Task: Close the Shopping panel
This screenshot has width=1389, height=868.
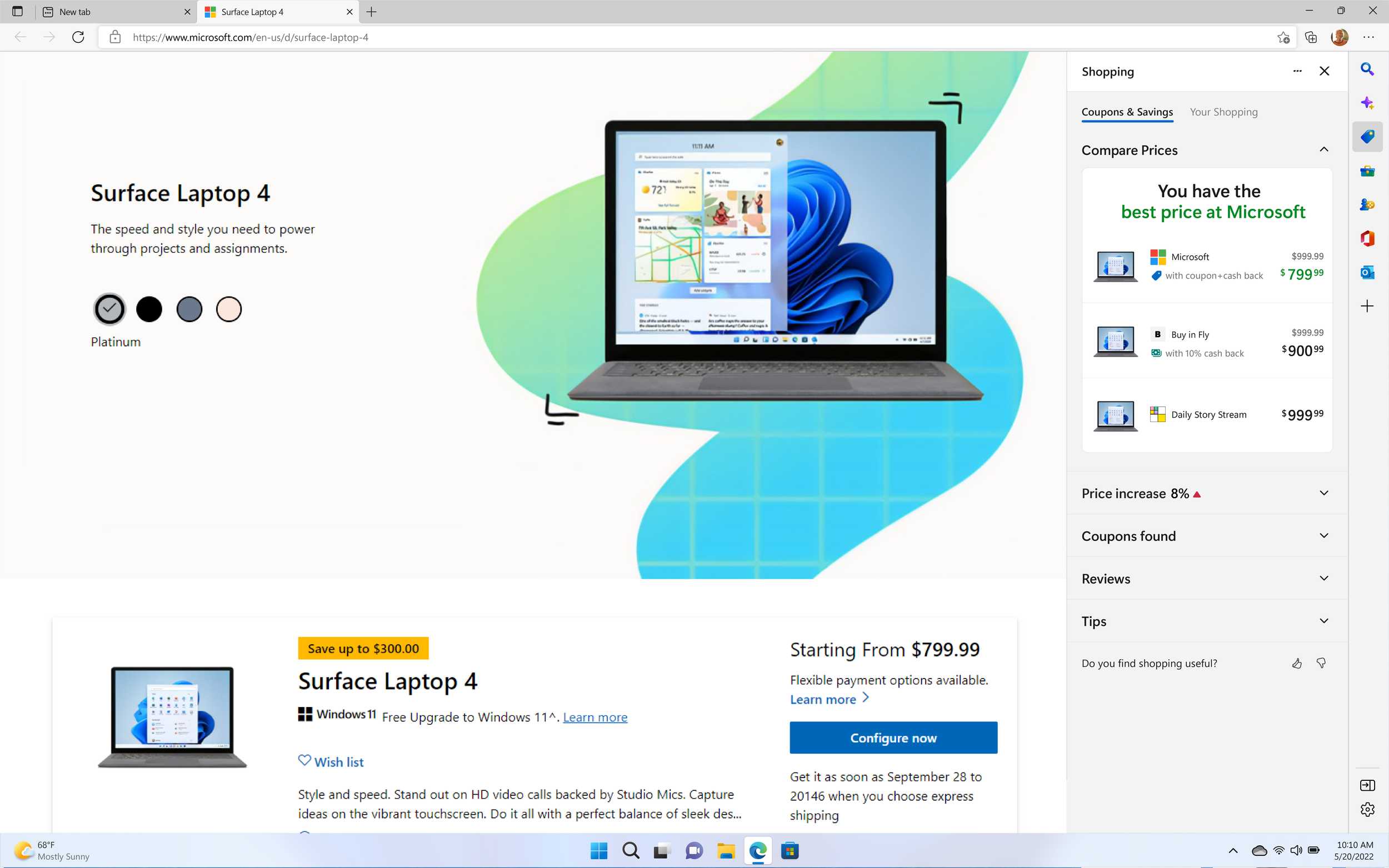Action: pyautogui.click(x=1324, y=71)
